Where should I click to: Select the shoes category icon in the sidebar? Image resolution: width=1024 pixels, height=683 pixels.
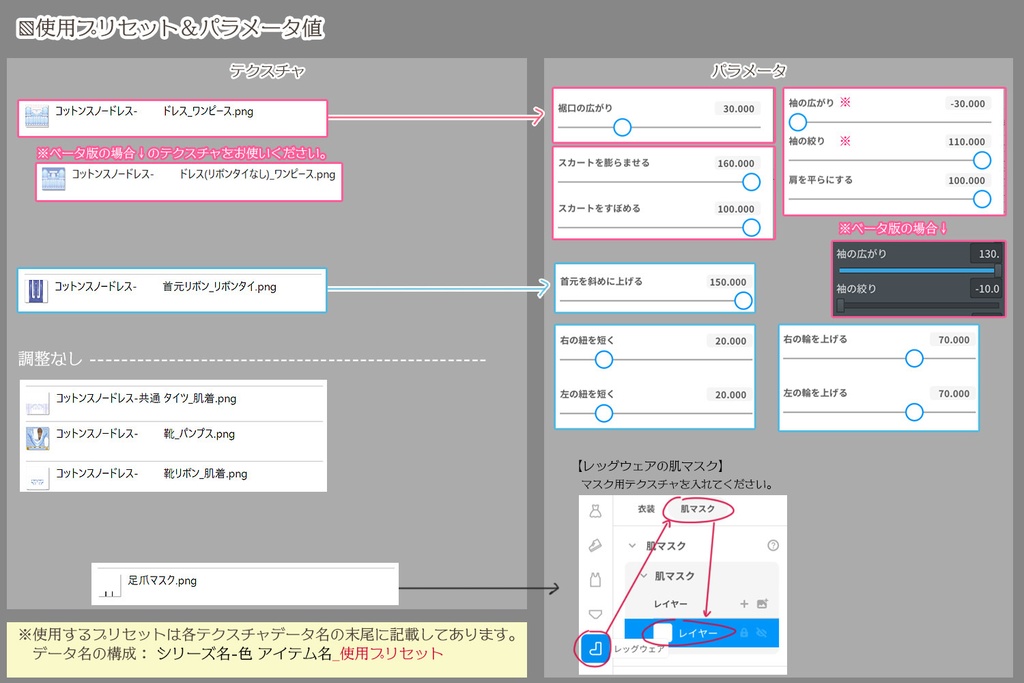point(596,545)
